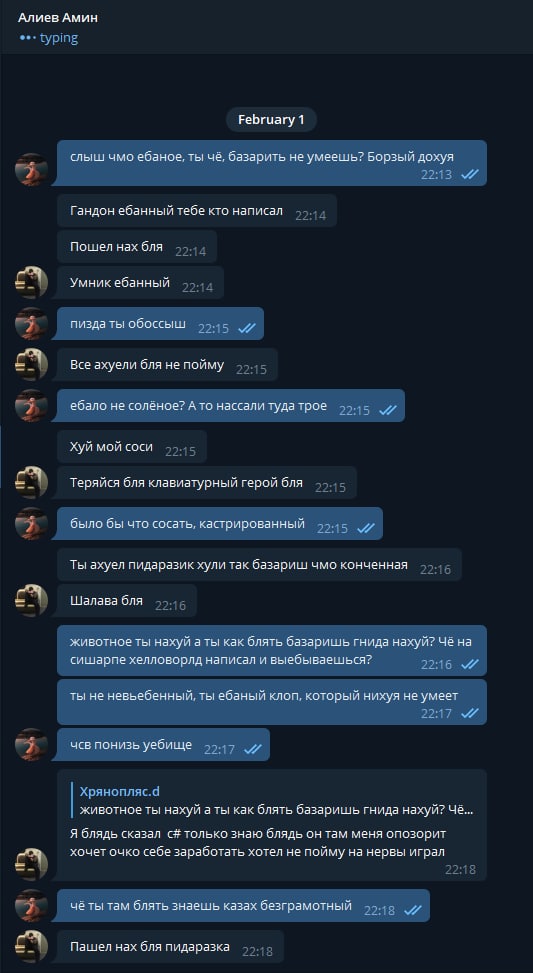The image size is (533, 973).
Task: Click the avatar next to 'Умник ебанный'
Action: pos(31,282)
